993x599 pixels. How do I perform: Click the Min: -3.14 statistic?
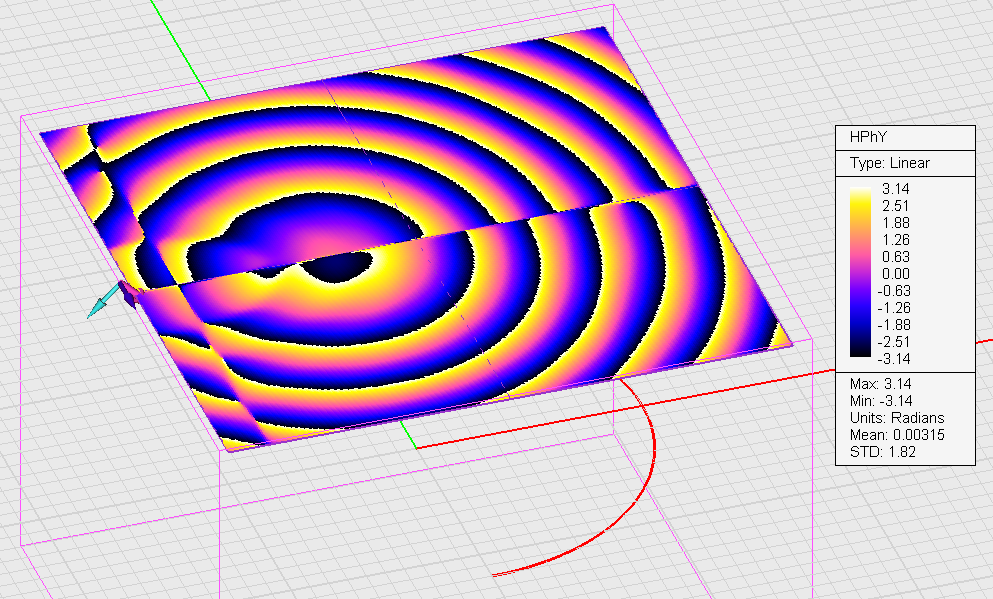pyautogui.click(x=877, y=401)
